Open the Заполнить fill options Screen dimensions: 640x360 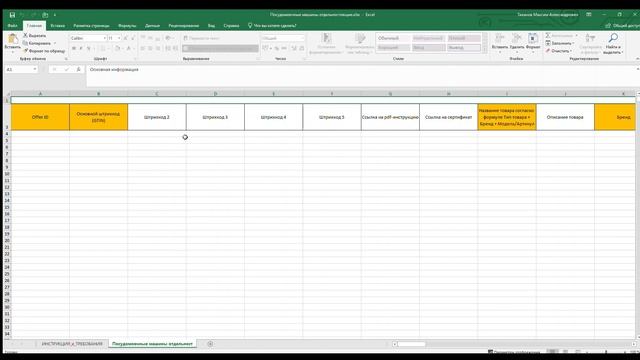coord(560,43)
